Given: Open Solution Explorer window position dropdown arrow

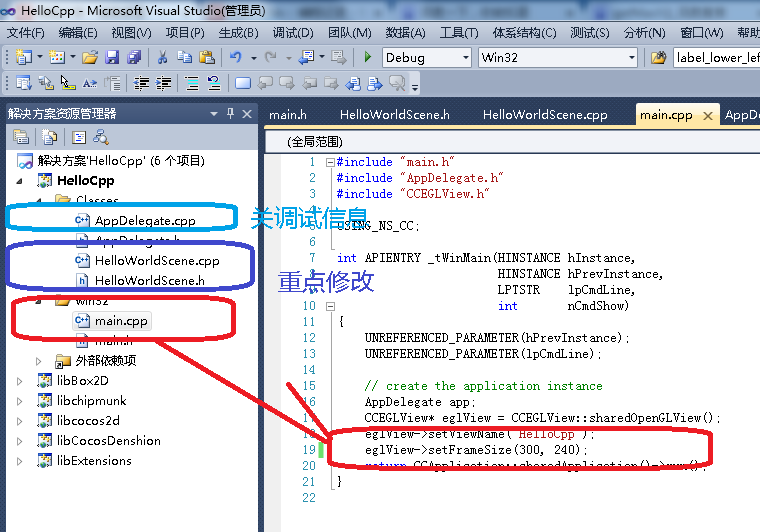Looking at the screenshot, I should (x=214, y=114).
